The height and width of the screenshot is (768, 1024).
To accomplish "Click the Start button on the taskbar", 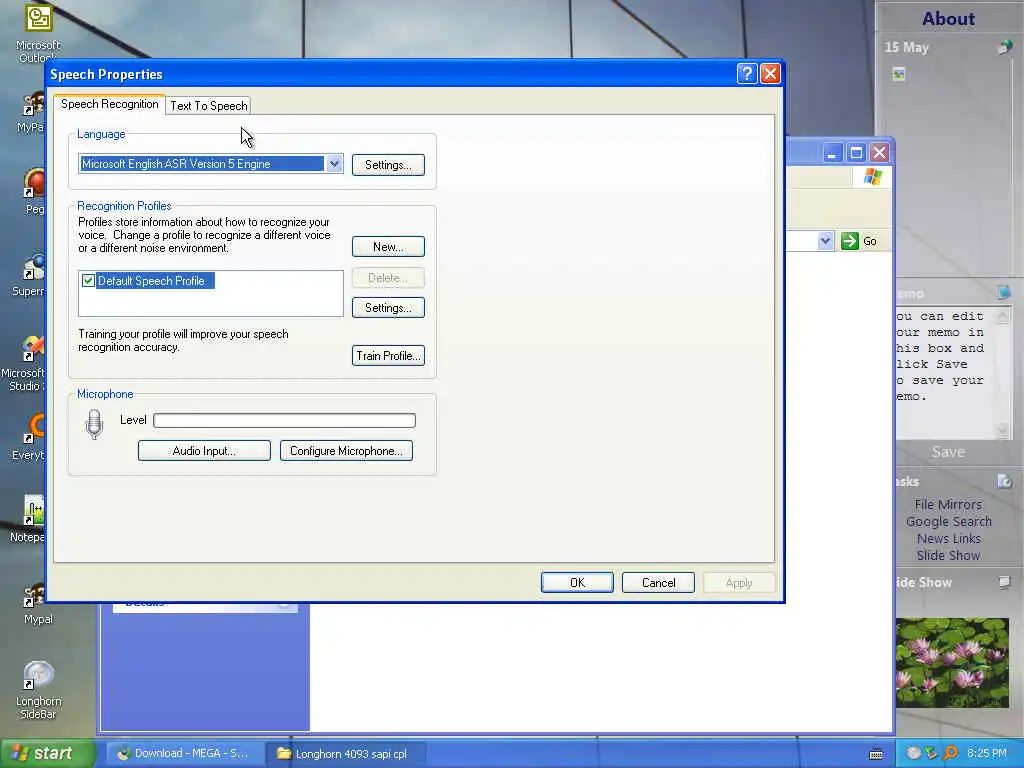I will [47, 753].
